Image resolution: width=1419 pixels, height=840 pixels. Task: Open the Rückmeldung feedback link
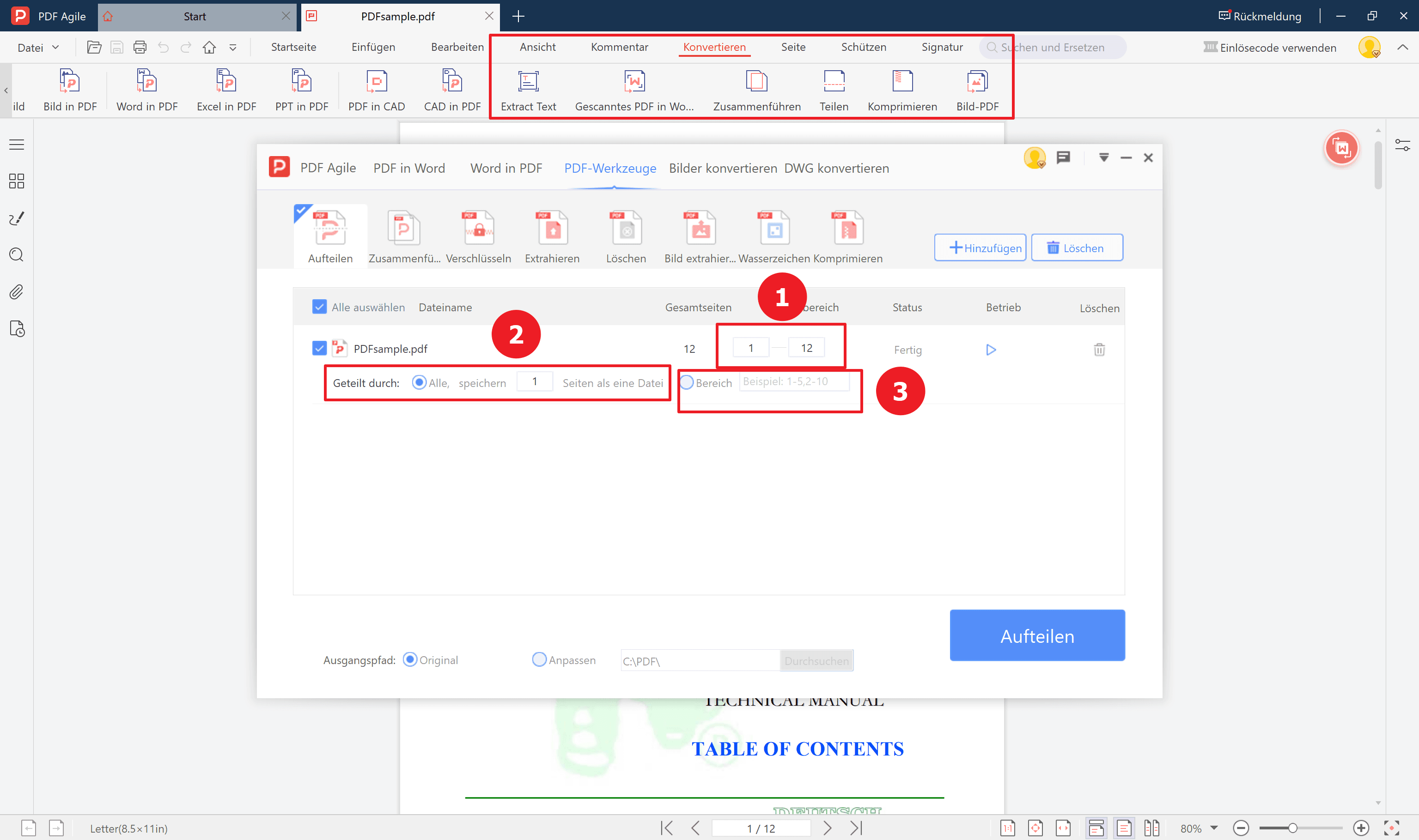1259,16
